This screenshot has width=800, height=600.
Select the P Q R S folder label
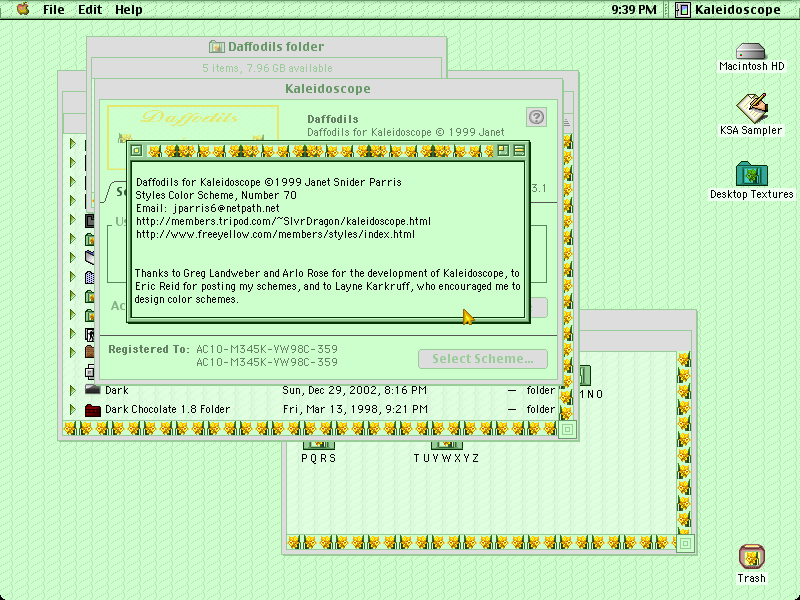coord(318,458)
